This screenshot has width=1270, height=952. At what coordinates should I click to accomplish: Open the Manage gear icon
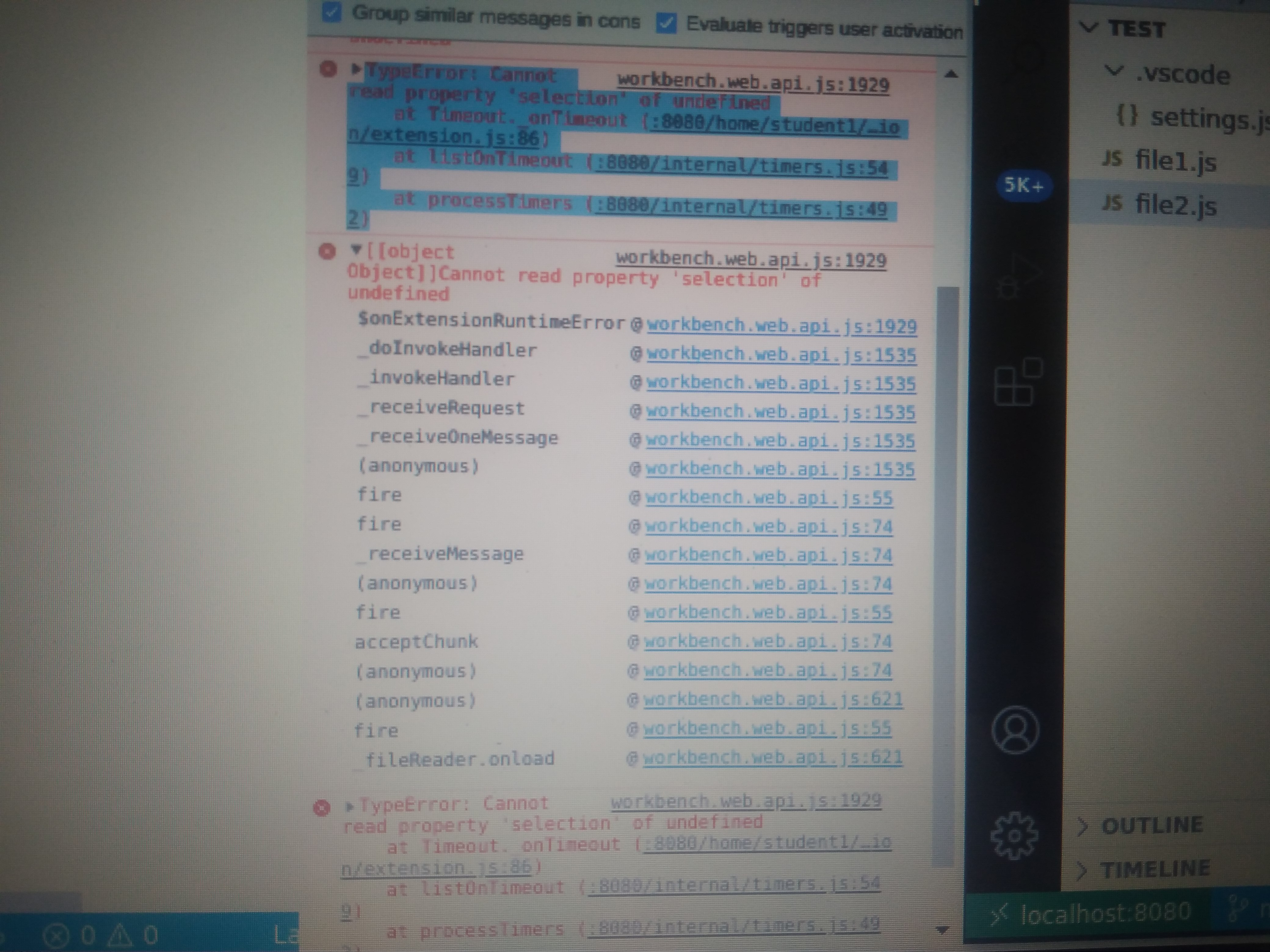click(x=1014, y=835)
